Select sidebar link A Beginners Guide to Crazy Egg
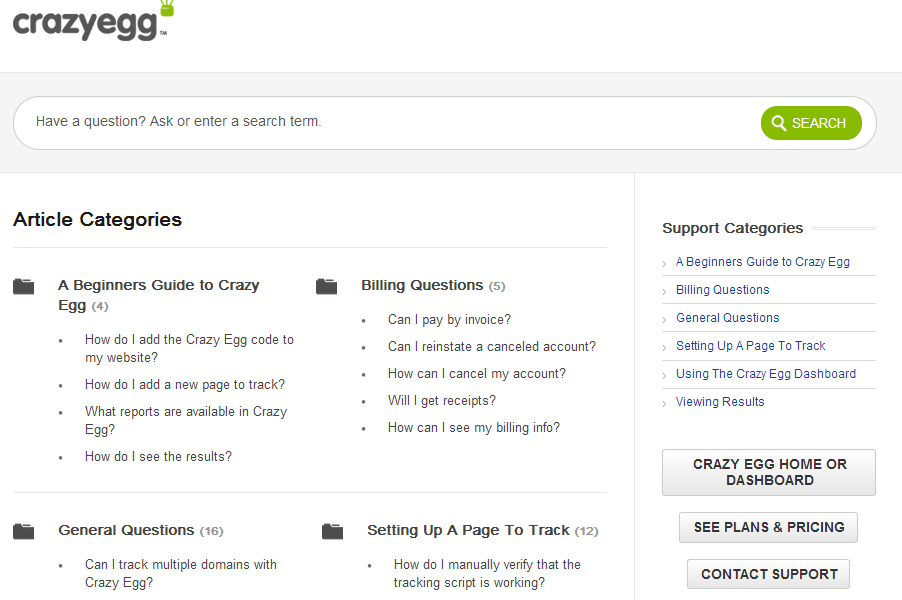 [x=763, y=262]
